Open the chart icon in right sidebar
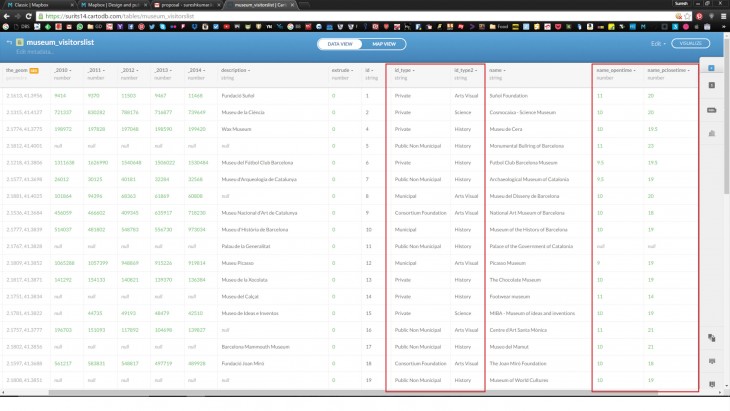 [x=711, y=132]
